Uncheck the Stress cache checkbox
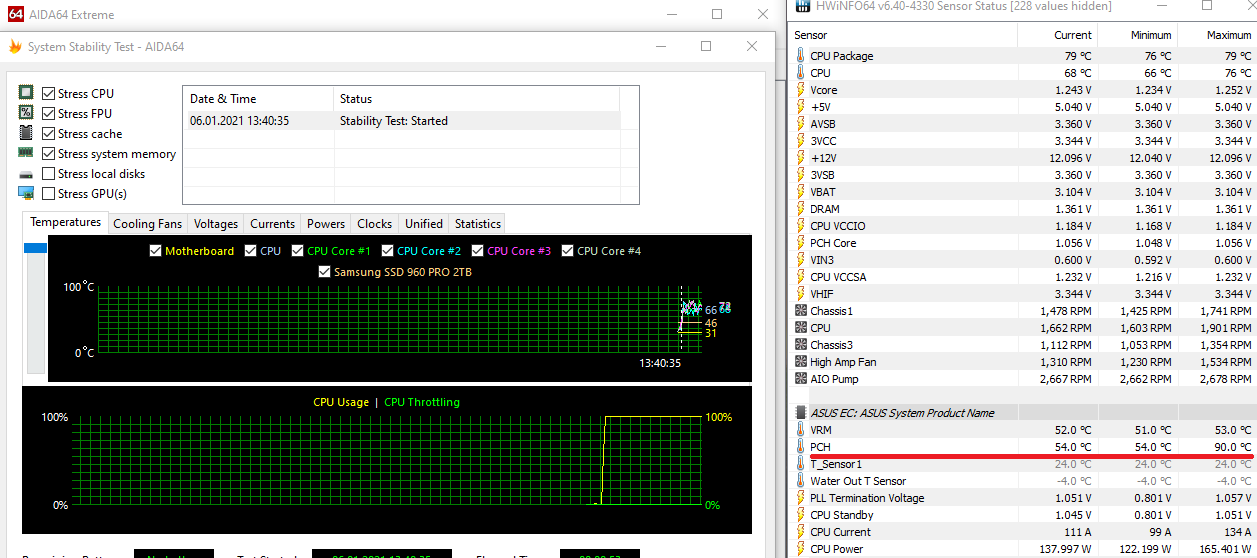The image size is (1257, 558). [48, 133]
